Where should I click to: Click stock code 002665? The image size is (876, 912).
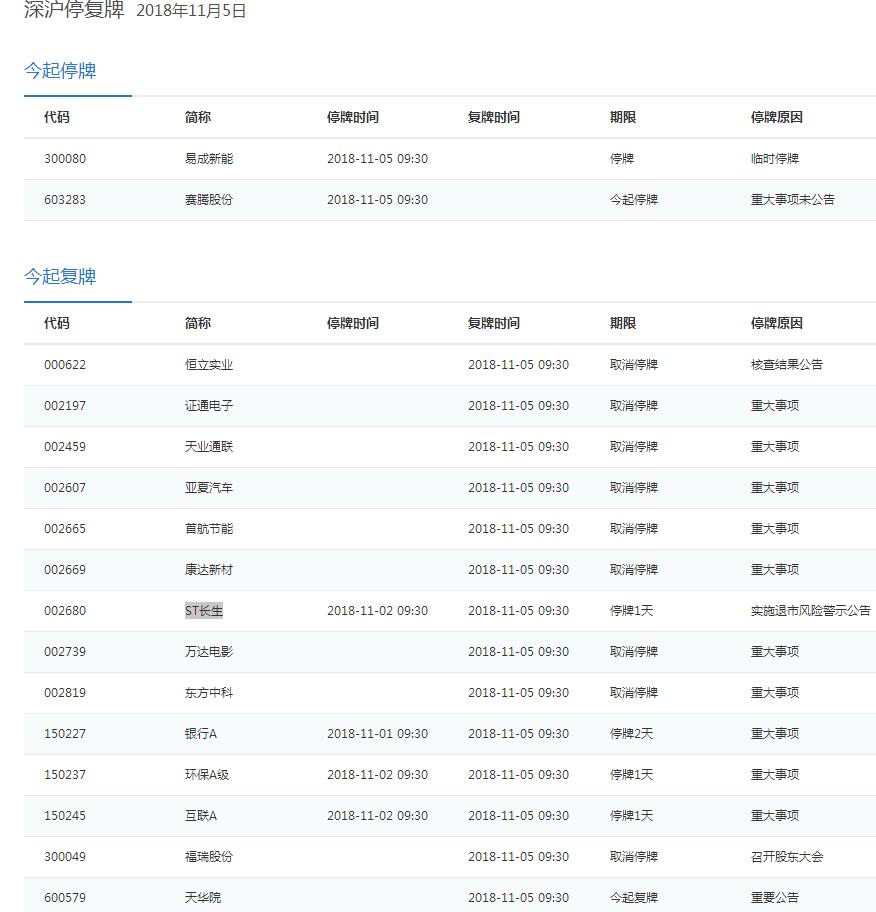click(x=65, y=529)
